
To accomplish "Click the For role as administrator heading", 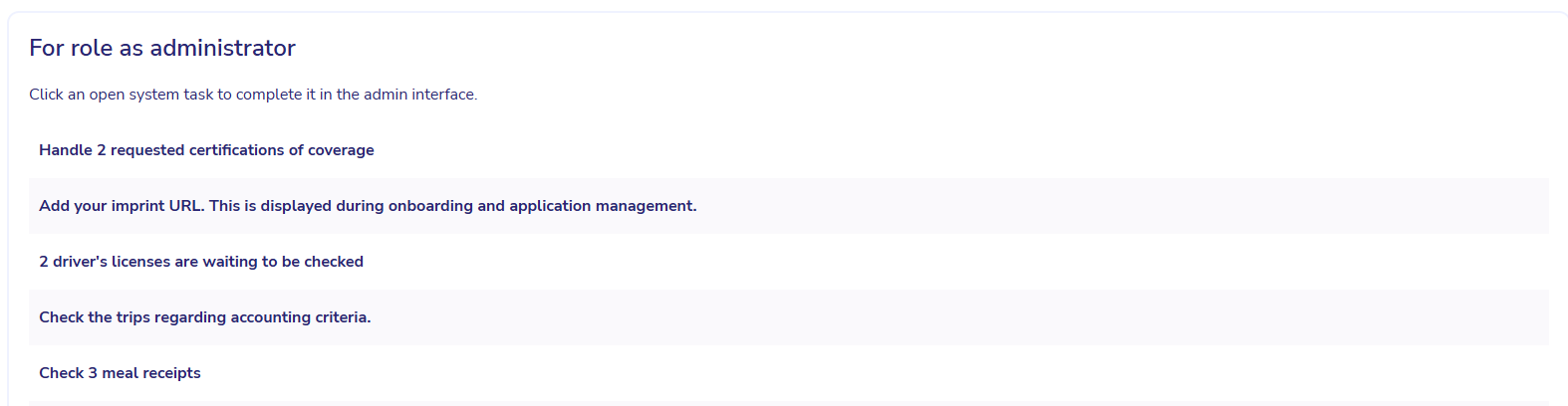I will 162,48.
